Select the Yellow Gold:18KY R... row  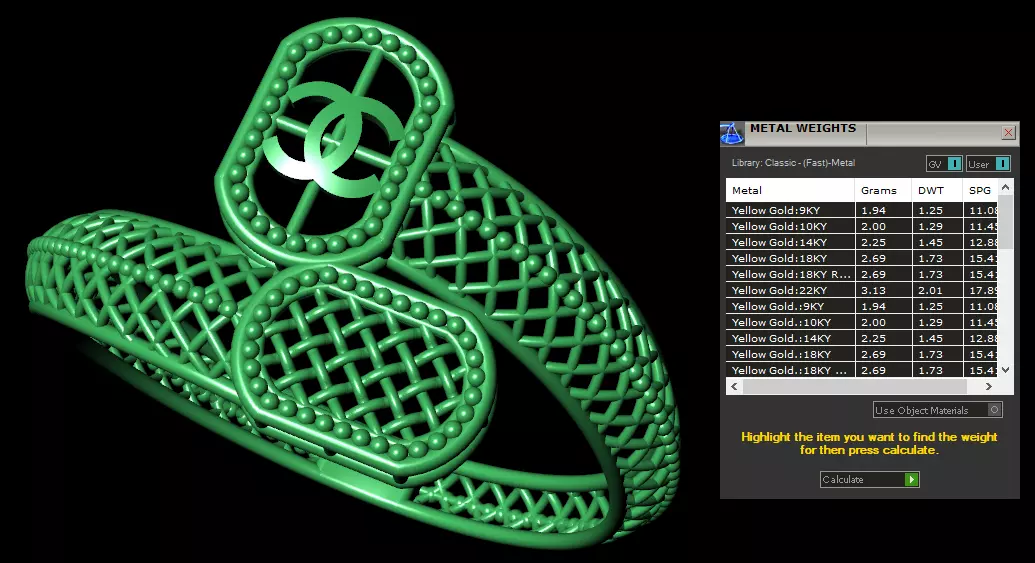pos(861,274)
